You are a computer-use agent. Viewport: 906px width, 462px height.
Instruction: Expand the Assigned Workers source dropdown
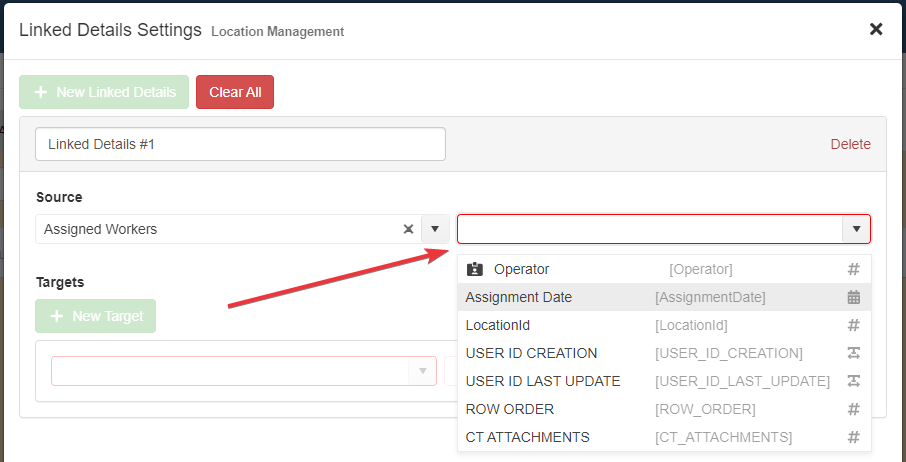435,229
